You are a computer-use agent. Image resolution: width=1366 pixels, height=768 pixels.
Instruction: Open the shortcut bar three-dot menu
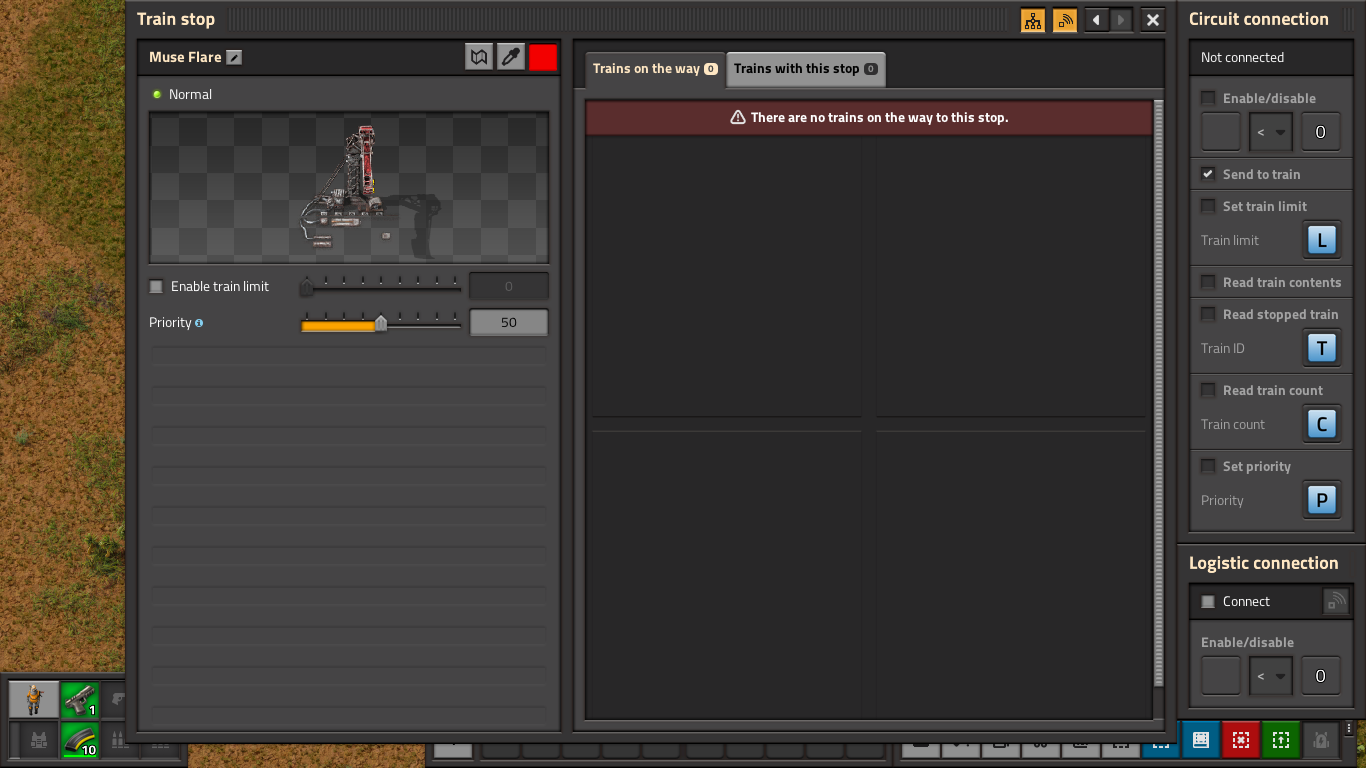(x=1348, y=728)
